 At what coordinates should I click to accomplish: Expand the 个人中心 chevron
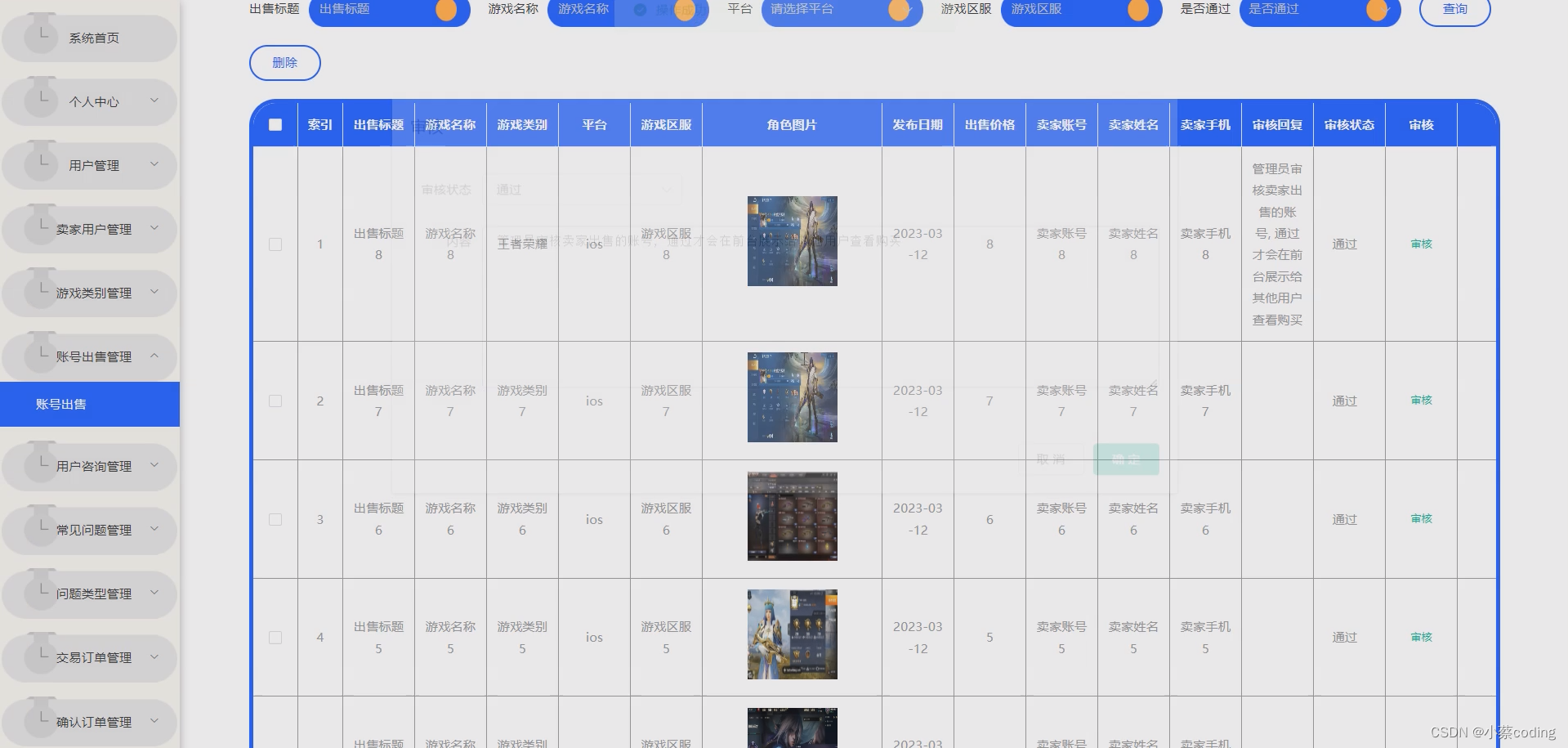[154, 101]
